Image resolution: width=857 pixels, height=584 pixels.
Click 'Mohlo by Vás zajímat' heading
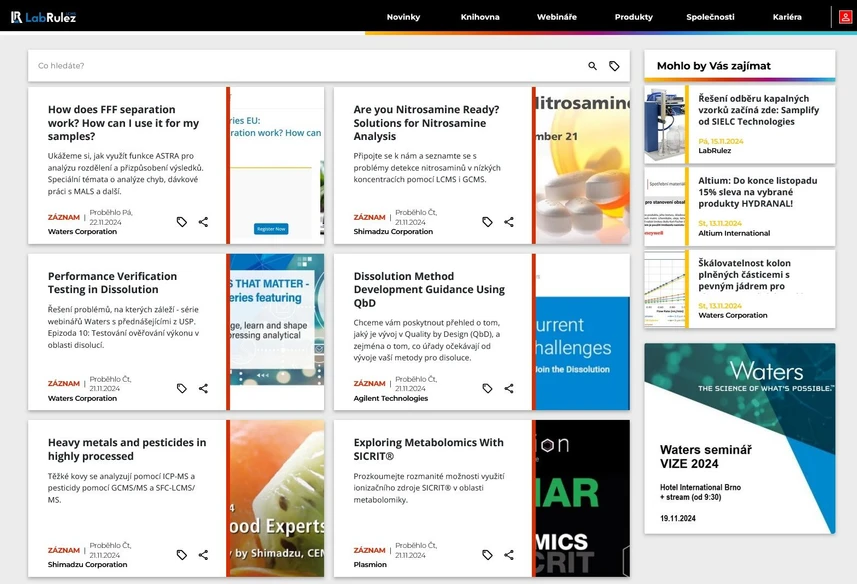tap(714, 66)
